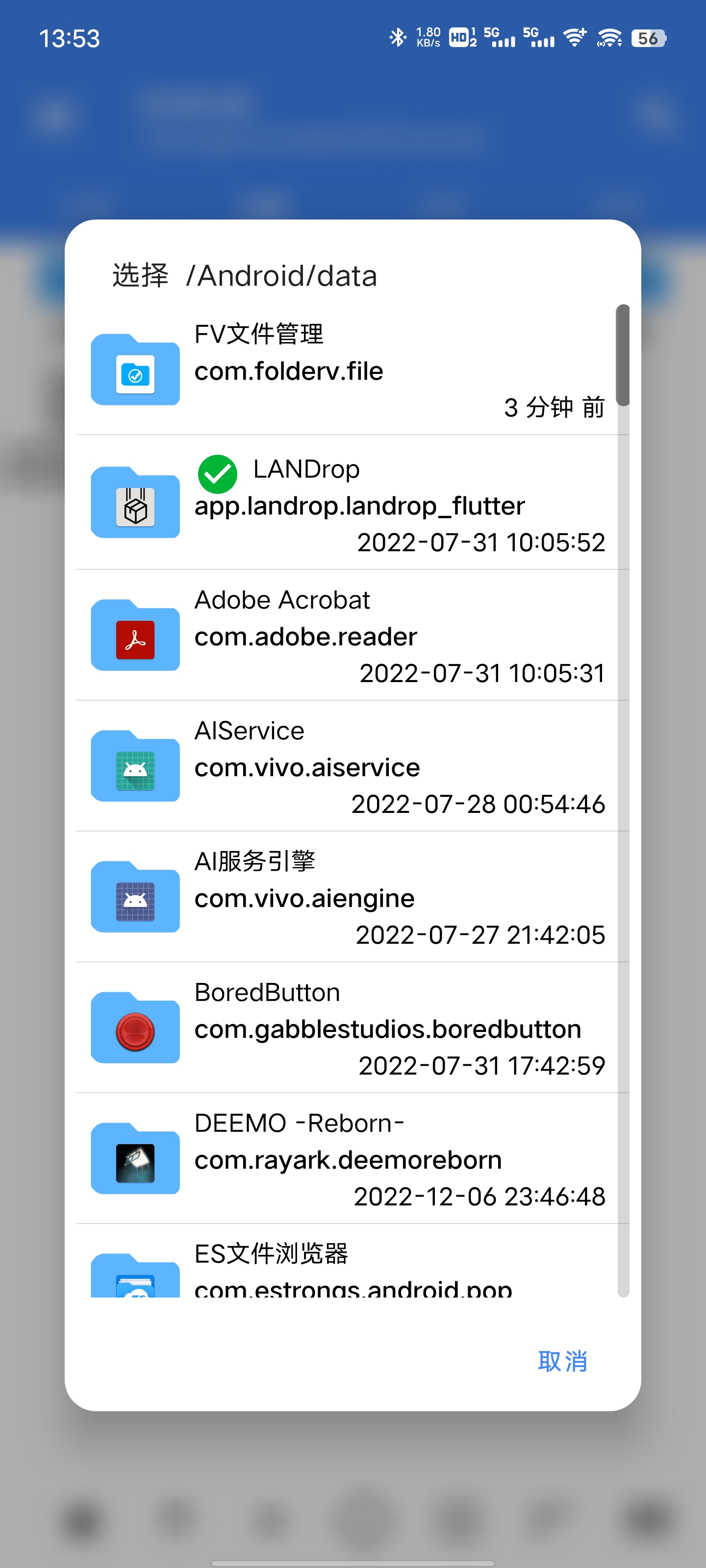This screenshot has width=706, height=1568.
Task: Click the /Android/data path in the dialog title
Action: click(281, 276)
